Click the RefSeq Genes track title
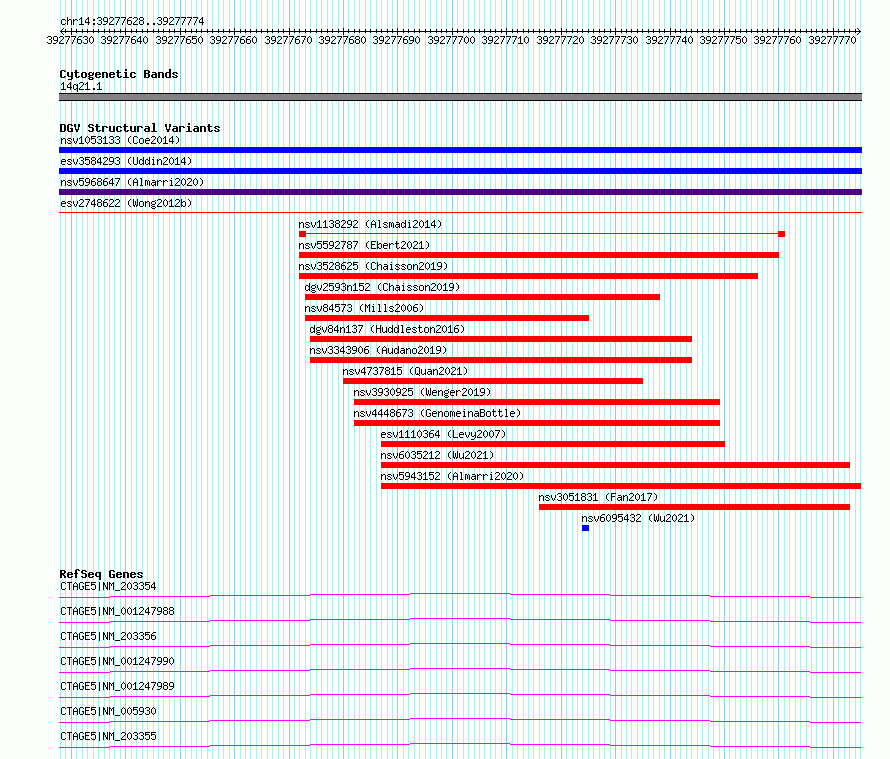 [x=102, y=574]
